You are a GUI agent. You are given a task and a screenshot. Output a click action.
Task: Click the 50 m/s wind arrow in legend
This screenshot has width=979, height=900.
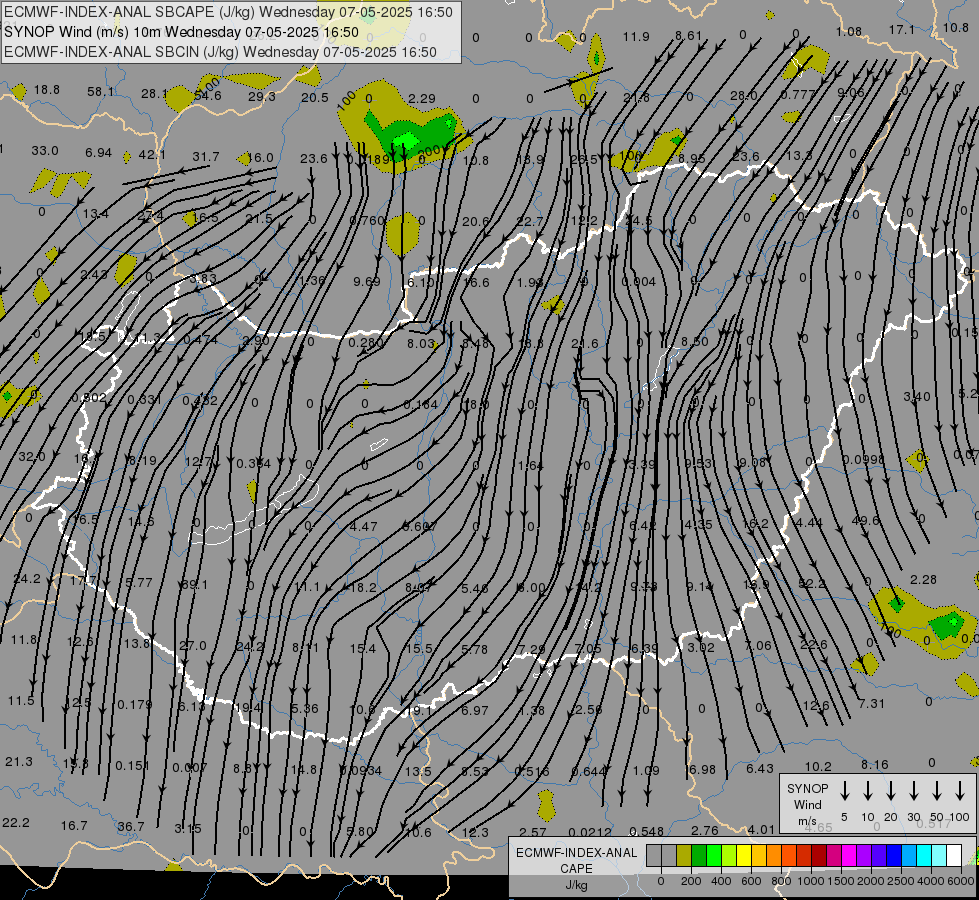937,791
